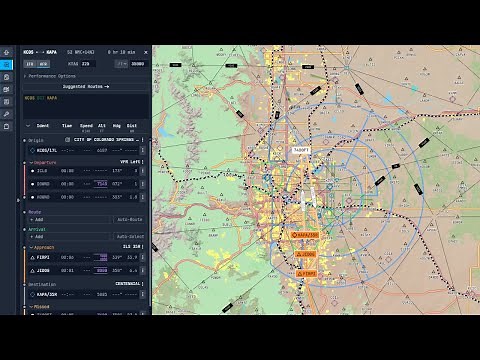This screenshot has width=480, height=360.
Task: Click the Speed column header
Action: click(x=86, y=126)
